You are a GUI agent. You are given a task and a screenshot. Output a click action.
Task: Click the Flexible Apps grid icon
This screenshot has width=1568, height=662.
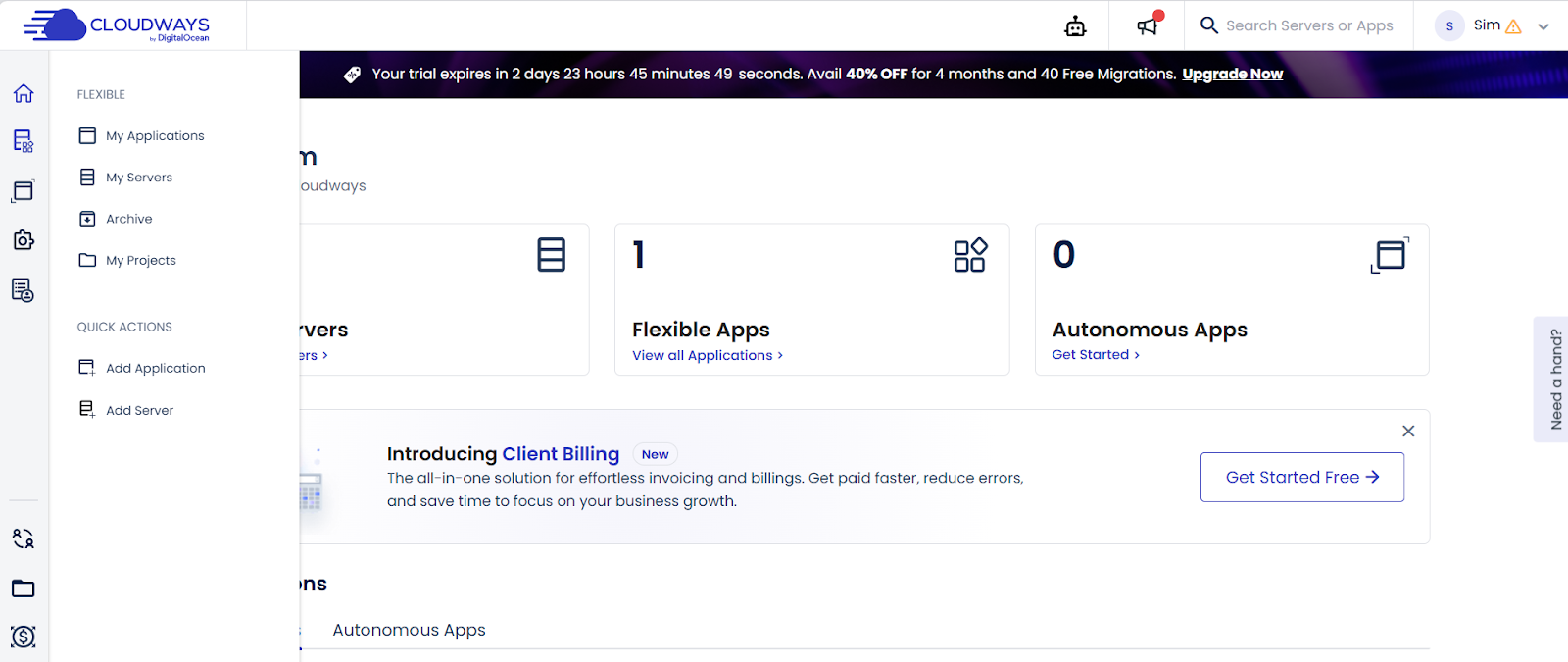click(970, 255)
